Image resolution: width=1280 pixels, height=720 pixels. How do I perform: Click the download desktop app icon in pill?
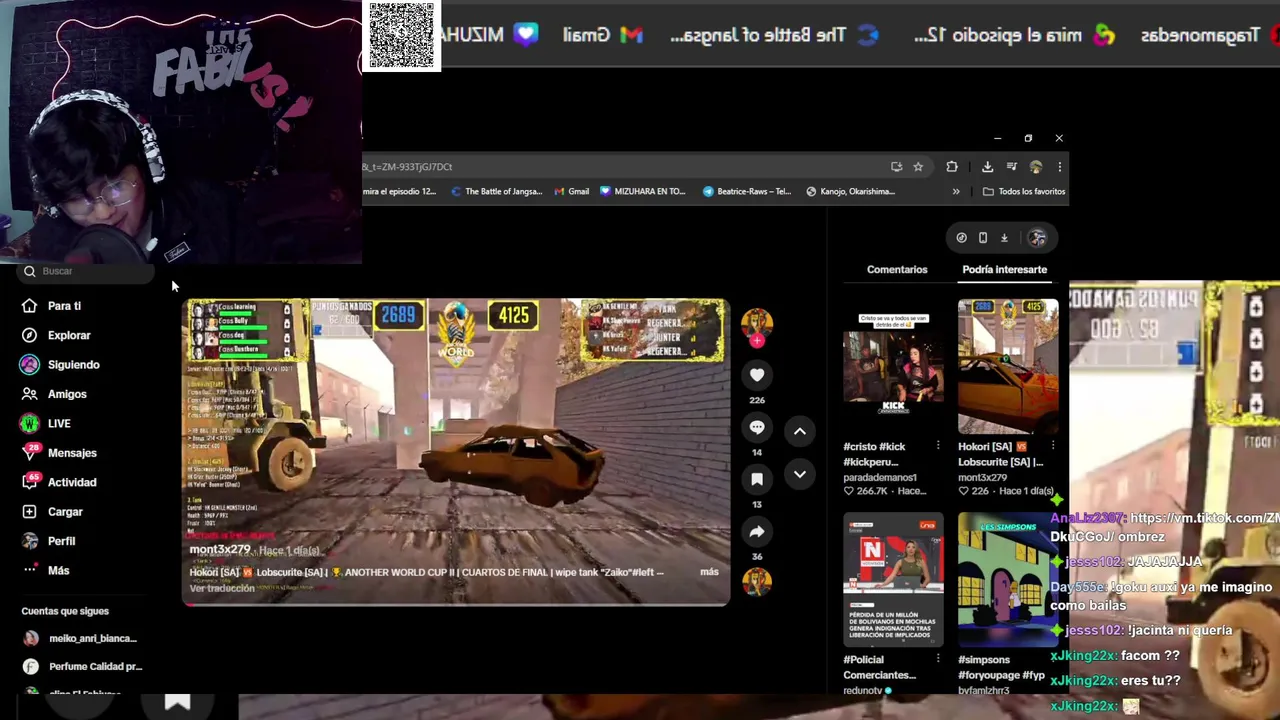point(1004,238)
